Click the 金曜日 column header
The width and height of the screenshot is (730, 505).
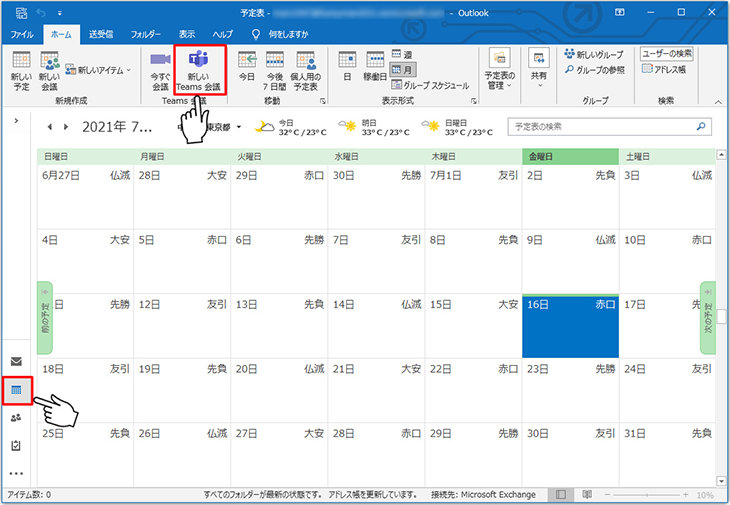click(x=570, y=156)
